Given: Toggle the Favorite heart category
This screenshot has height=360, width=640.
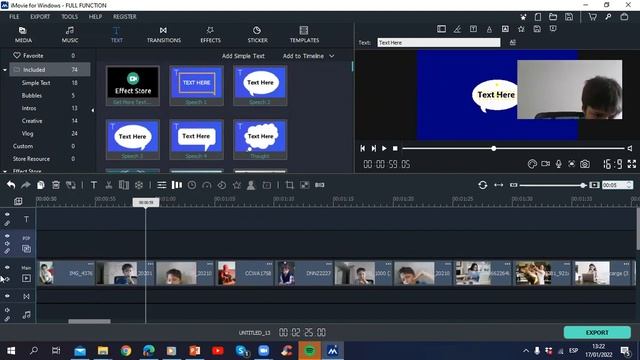Looking at the screenshot, I should (x=17, y=55).
